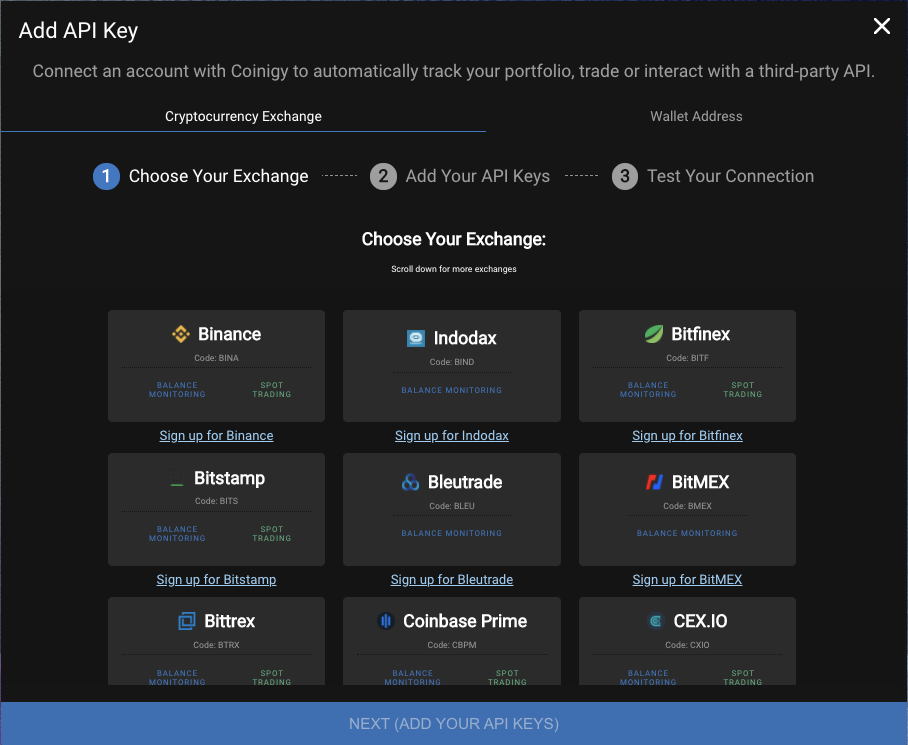
Task: Choose the Indodax exchange name
Action: 465,338
